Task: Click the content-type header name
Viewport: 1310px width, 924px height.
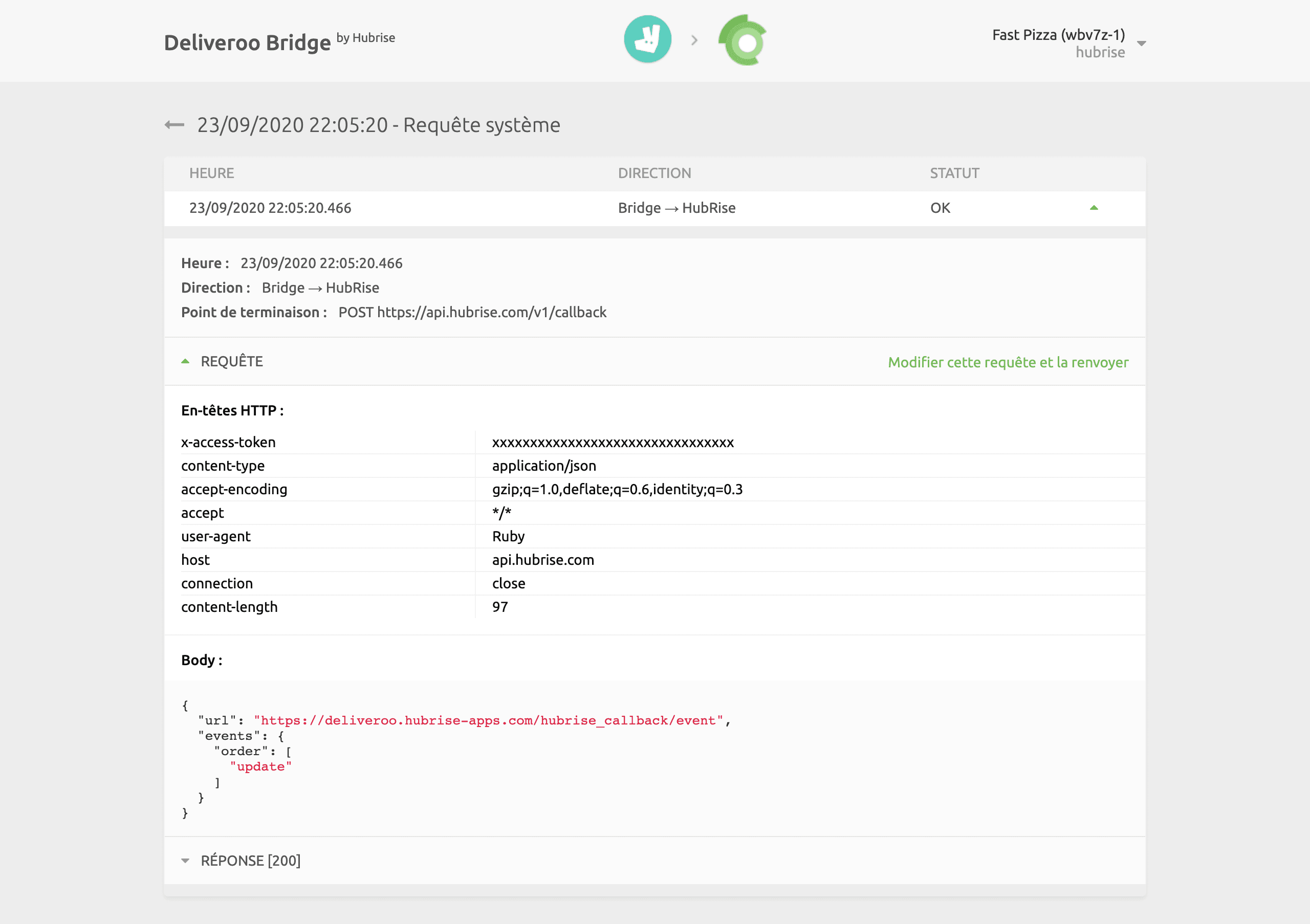Action: coord(223,466)
